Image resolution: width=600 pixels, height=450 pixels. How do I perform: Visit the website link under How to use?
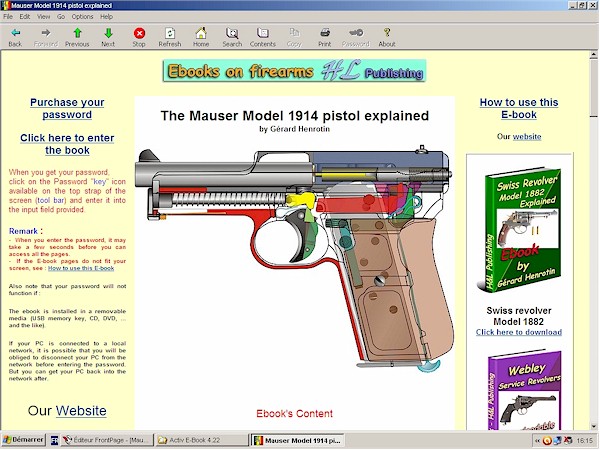(527, 137)
